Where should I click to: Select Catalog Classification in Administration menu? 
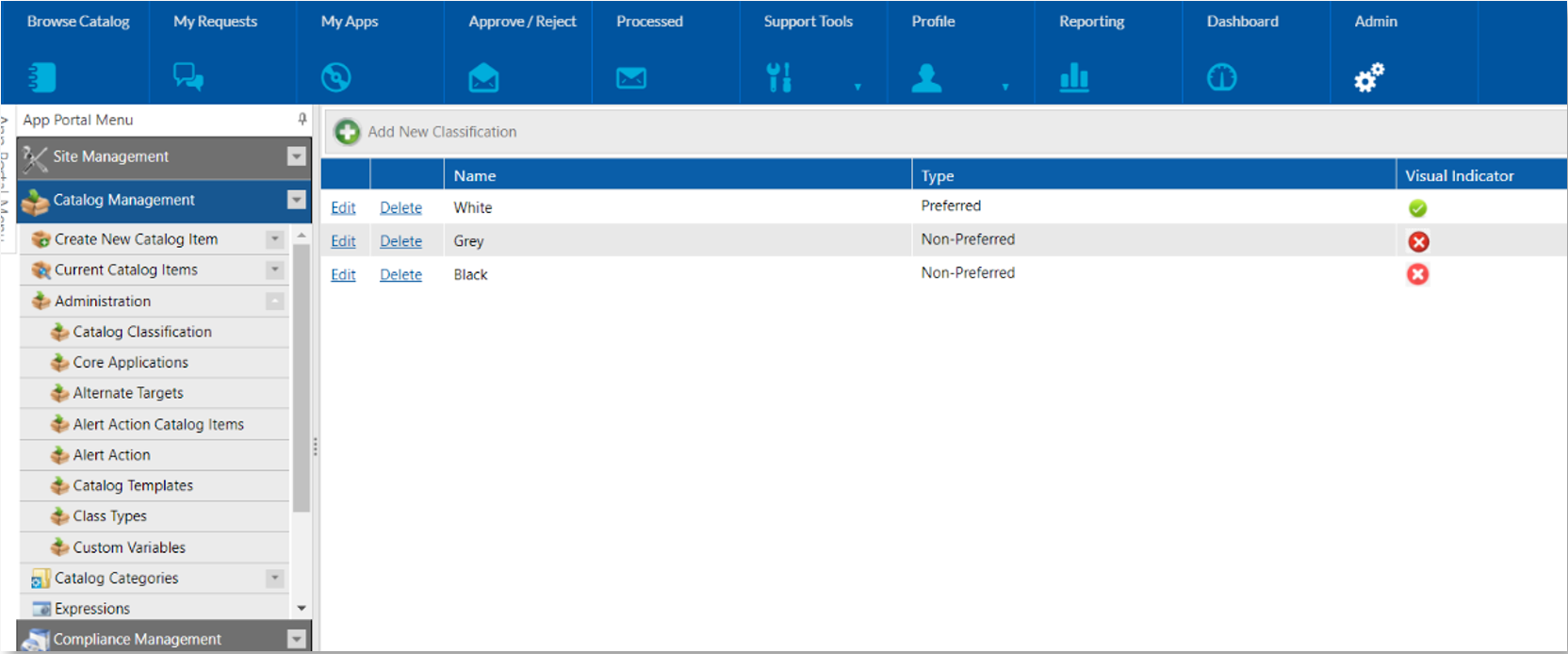pos(142,332)
